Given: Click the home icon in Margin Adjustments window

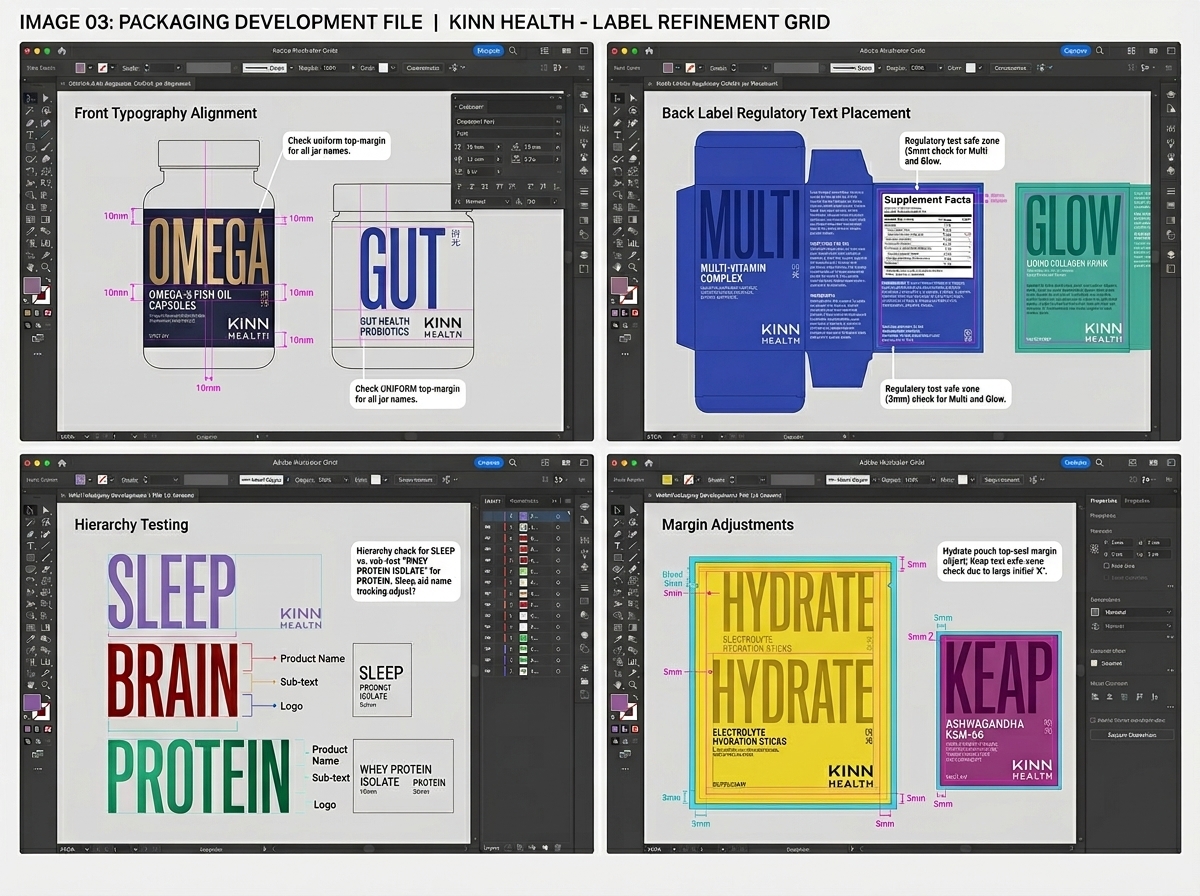Looking at the screenshot, I should (648, 463).
